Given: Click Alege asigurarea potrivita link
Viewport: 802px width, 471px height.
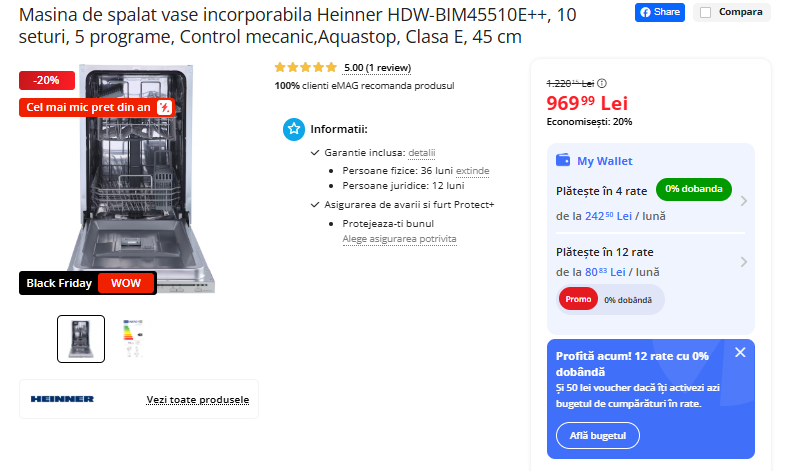Looking at the screenshot, I should 399,239.
